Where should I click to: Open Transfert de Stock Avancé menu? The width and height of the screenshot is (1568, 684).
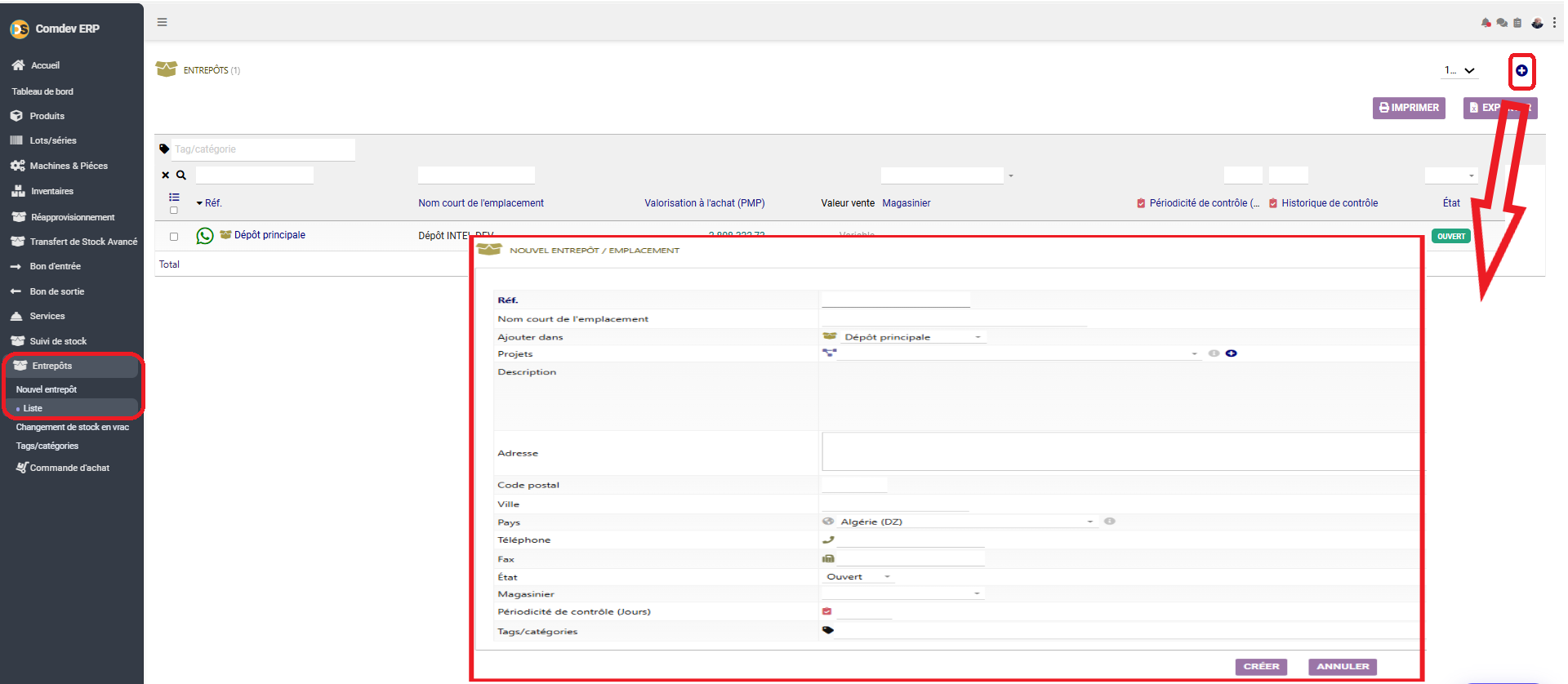83,242
